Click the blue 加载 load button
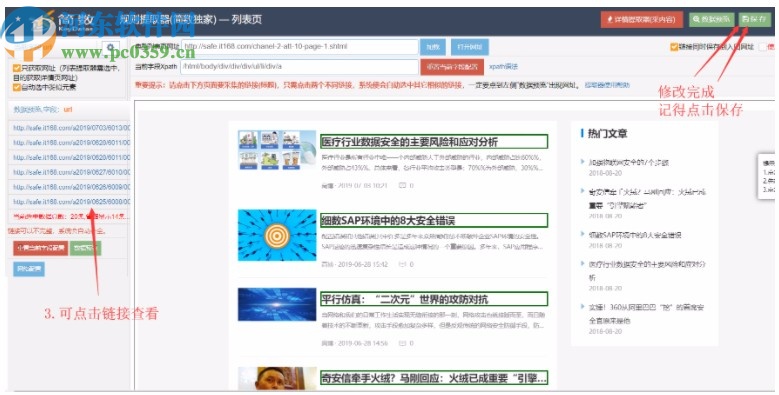The width and height of the screenshot is (779, 395). (x=433, y=47)
